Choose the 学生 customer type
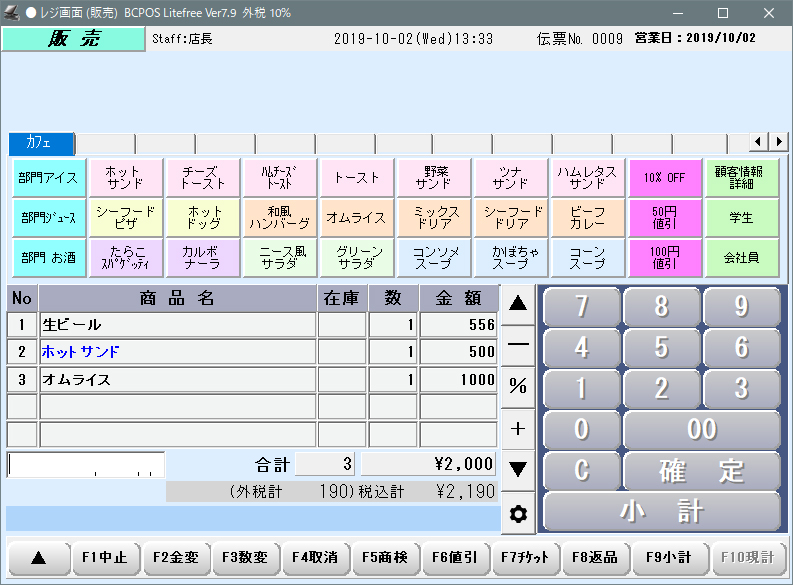This screenshot has width=793, height=585. (x=741, y=218)
